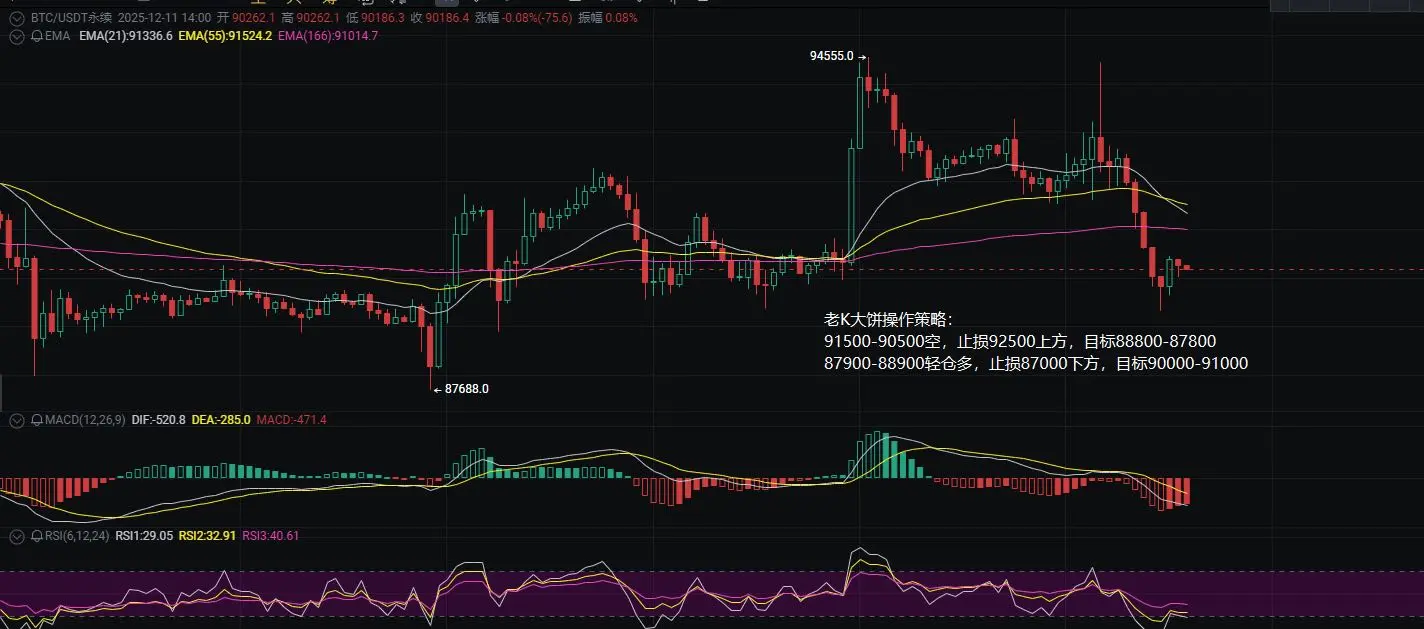Click the low price 低 90186.3
This screenshot has height=629, width=1424.
[375, 18]
